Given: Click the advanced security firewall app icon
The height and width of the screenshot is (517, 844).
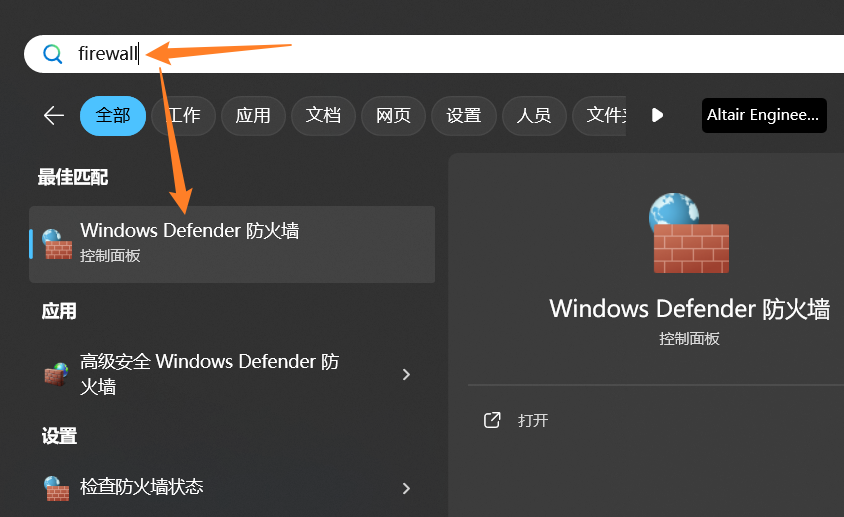Looking at the screenshot, I should point(56,374).
